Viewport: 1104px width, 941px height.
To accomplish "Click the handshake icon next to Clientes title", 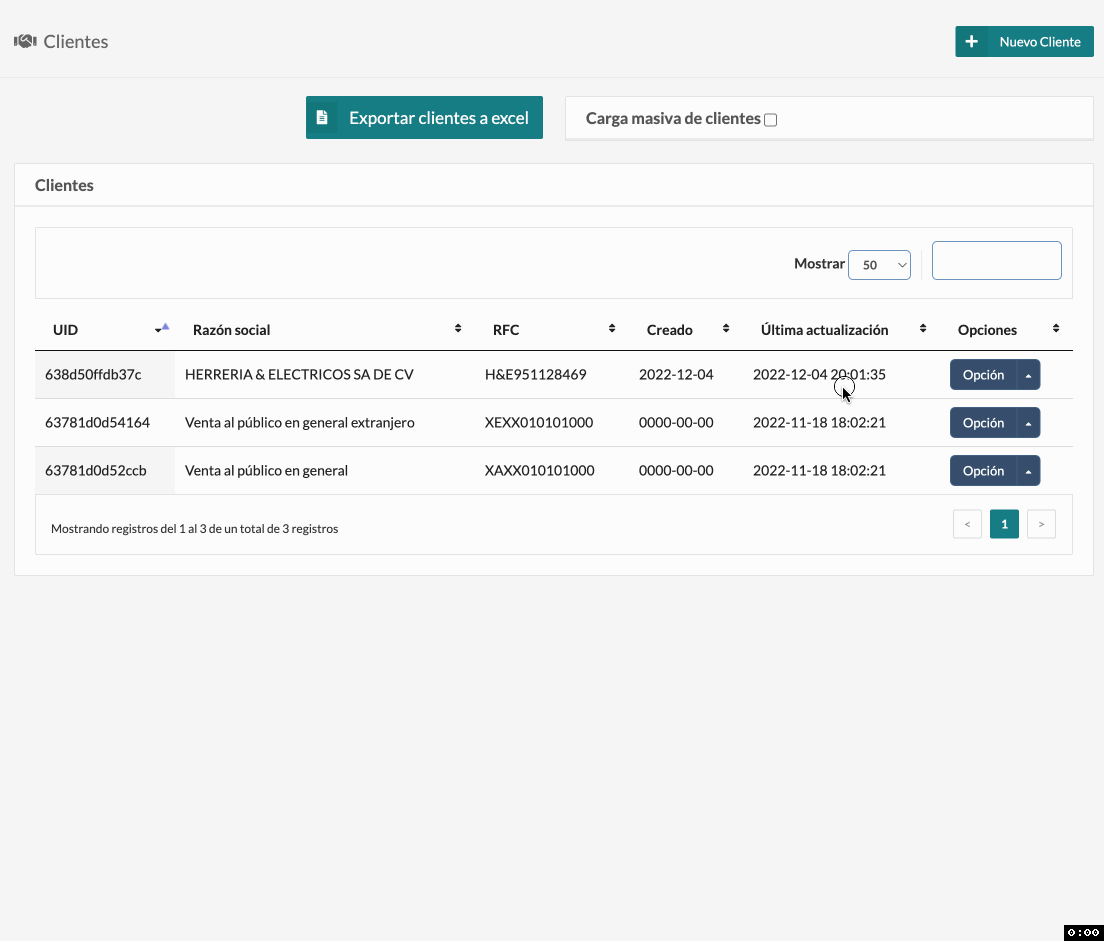I will pos(24,40).
